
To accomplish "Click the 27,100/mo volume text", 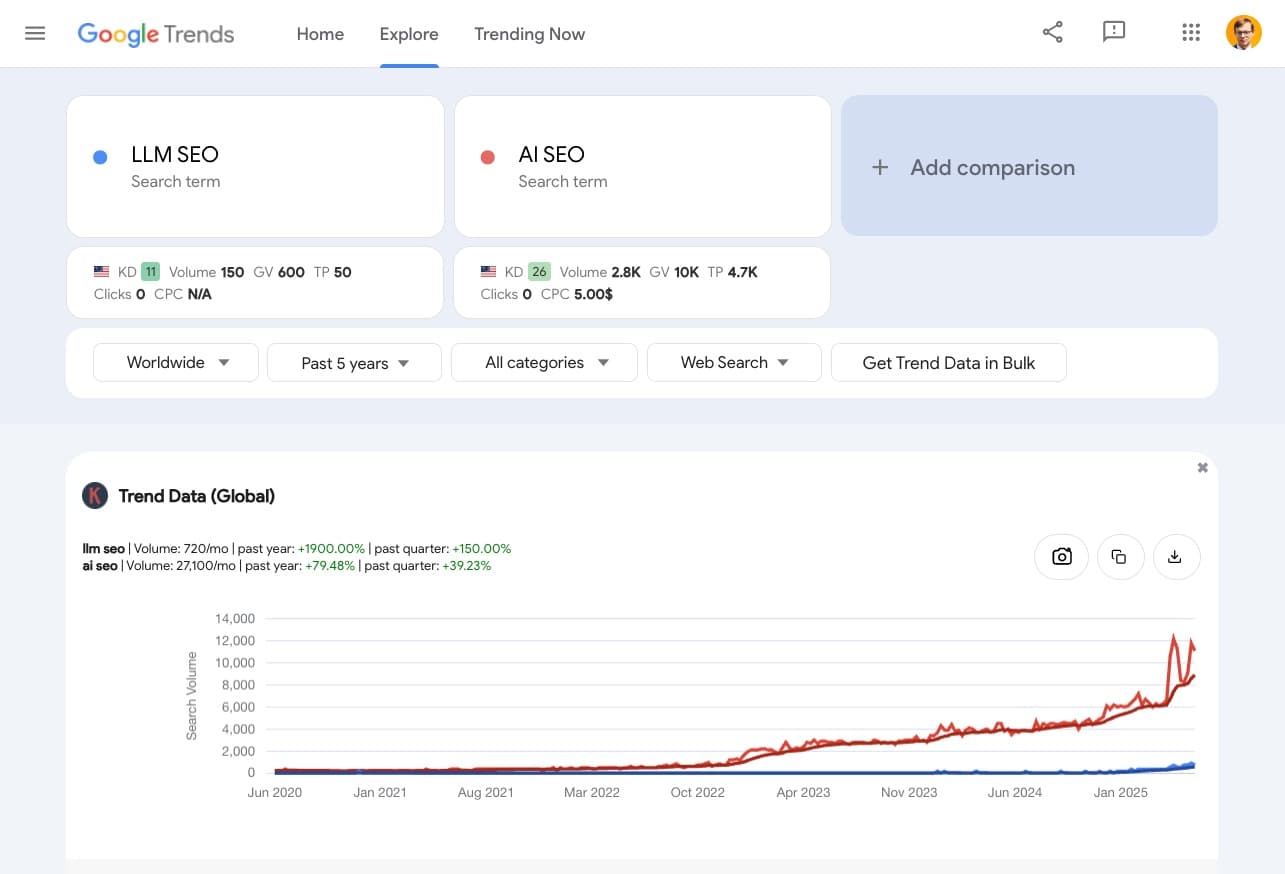I will tap(206, 566).
